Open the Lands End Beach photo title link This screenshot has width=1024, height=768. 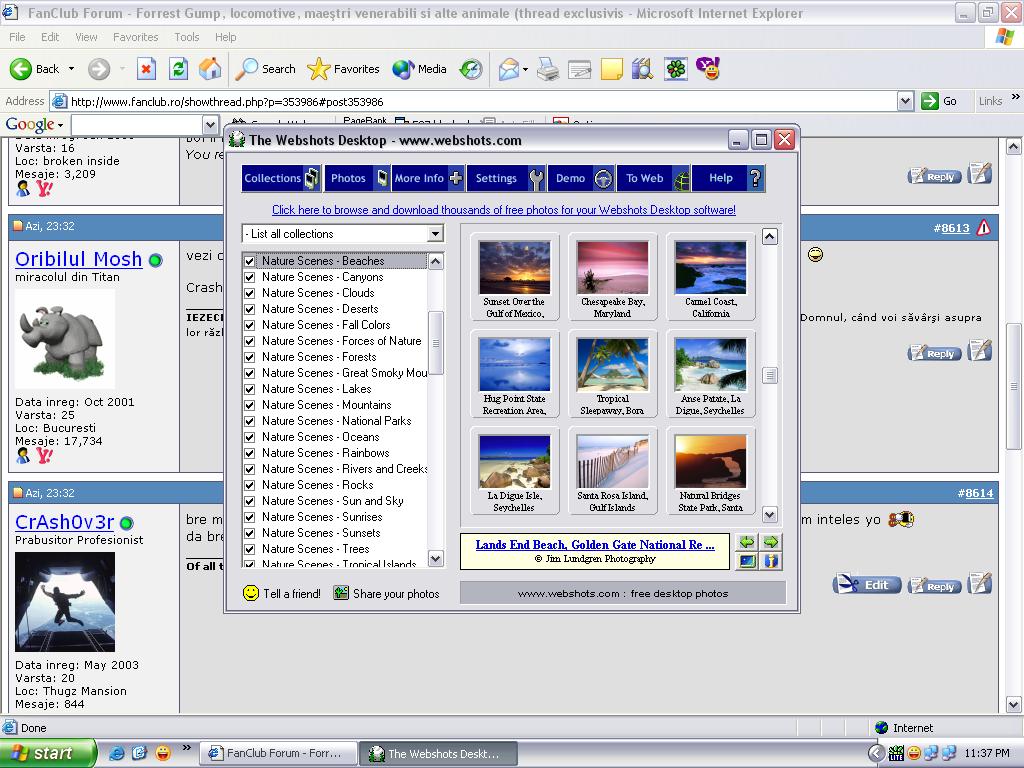(x=594, y=545)
